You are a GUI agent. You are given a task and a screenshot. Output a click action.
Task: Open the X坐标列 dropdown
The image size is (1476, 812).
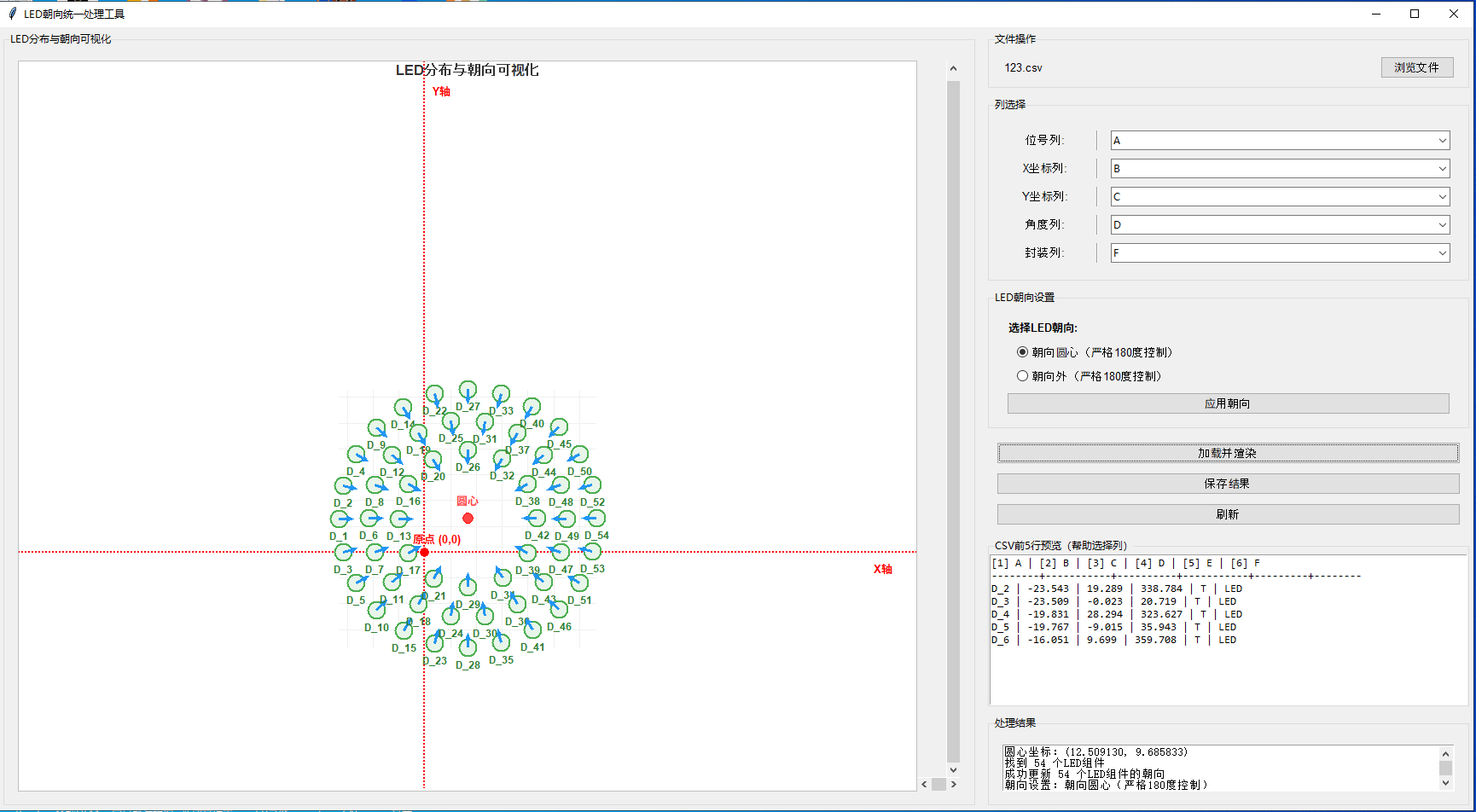[x=1280, y=168]
